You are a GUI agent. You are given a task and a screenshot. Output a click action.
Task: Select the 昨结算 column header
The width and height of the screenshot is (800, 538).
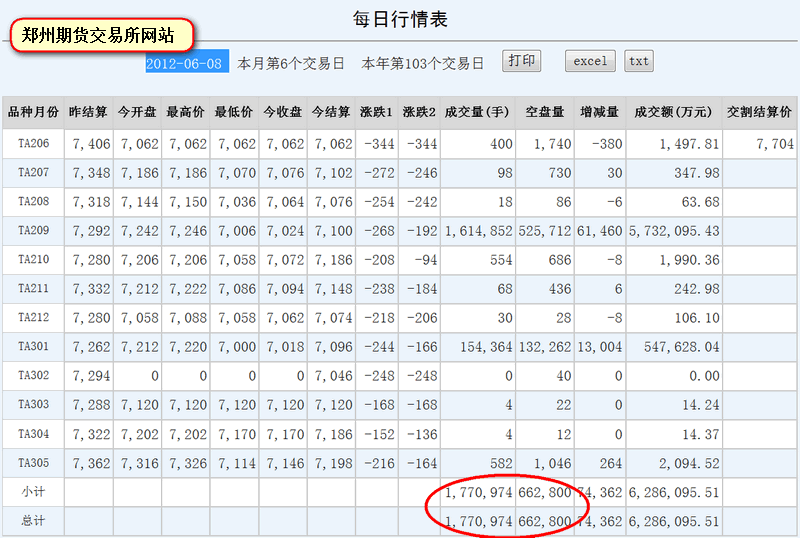89,112
